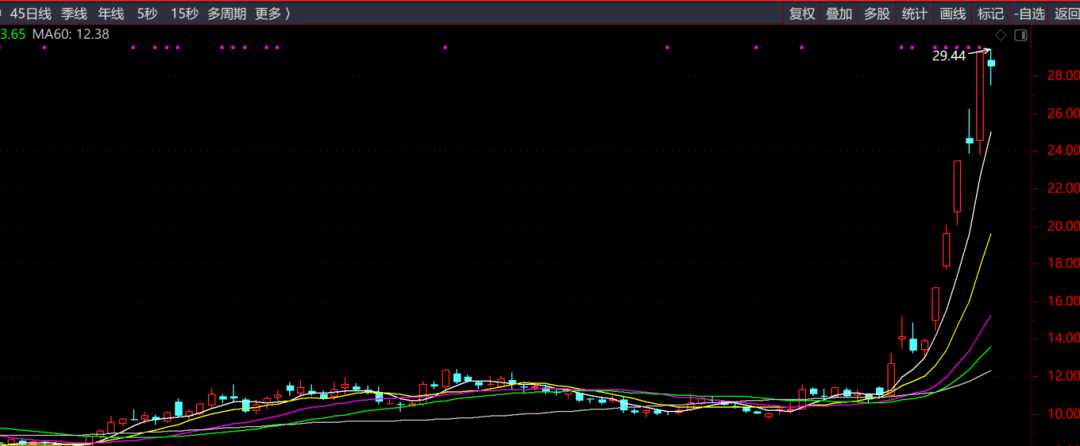1080x446 pixels.
Task: Click the tallest red candlestick near 29.44
Action: click(x=980, y=96)
